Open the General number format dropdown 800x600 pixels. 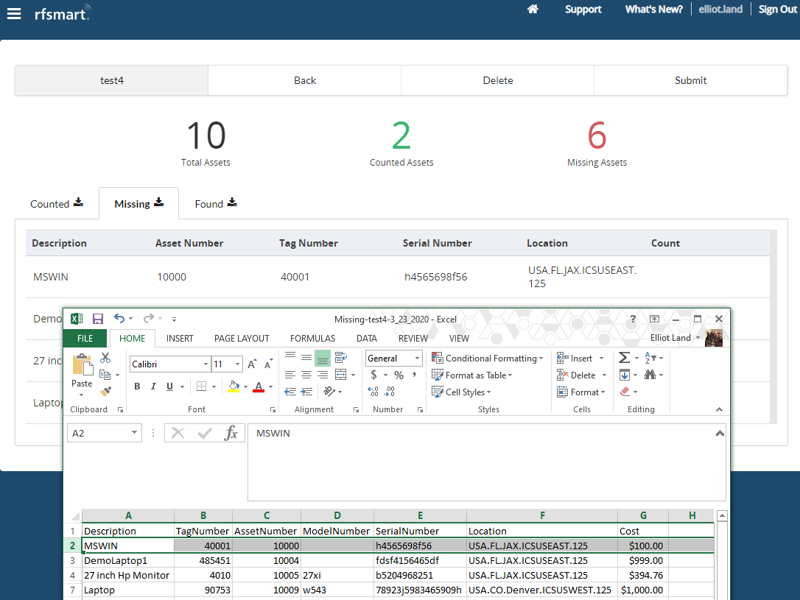(417, 358)
